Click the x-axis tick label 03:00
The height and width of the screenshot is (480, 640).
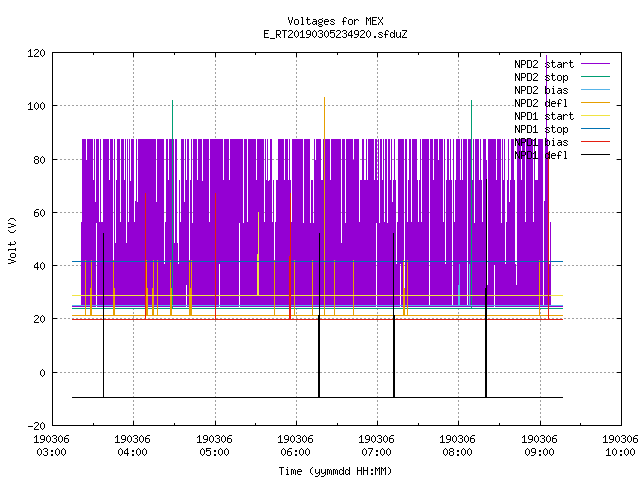pos(51,452)
